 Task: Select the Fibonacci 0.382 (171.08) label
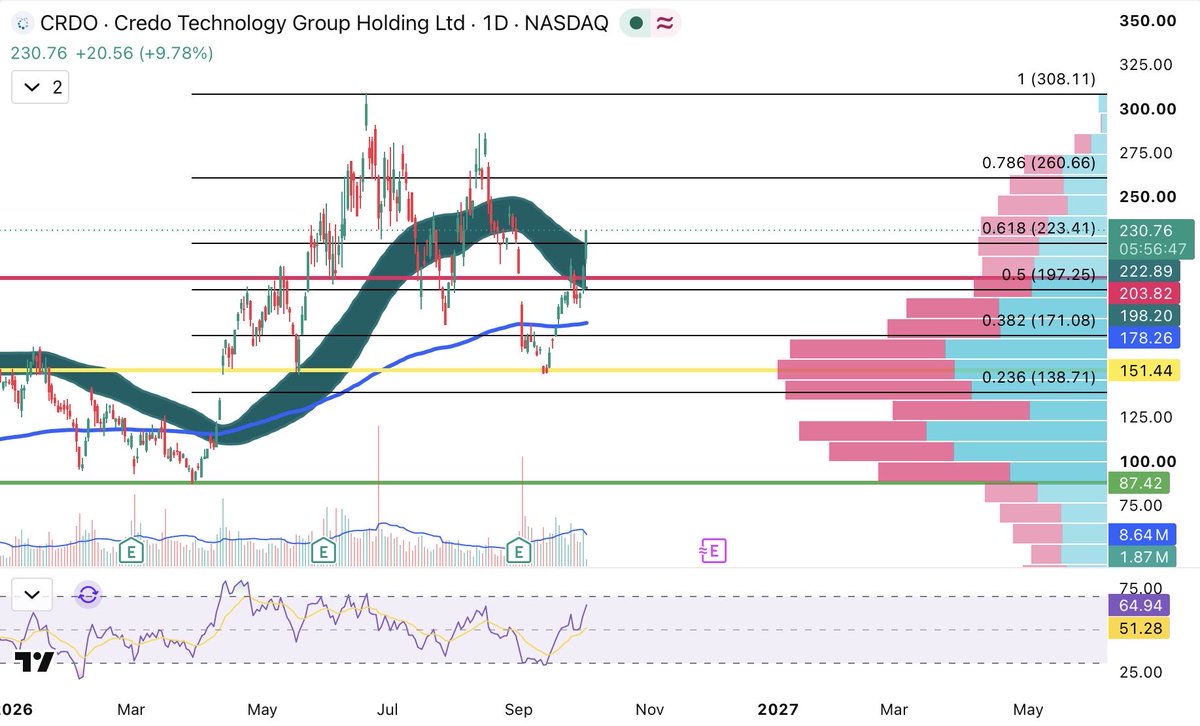1039,321
